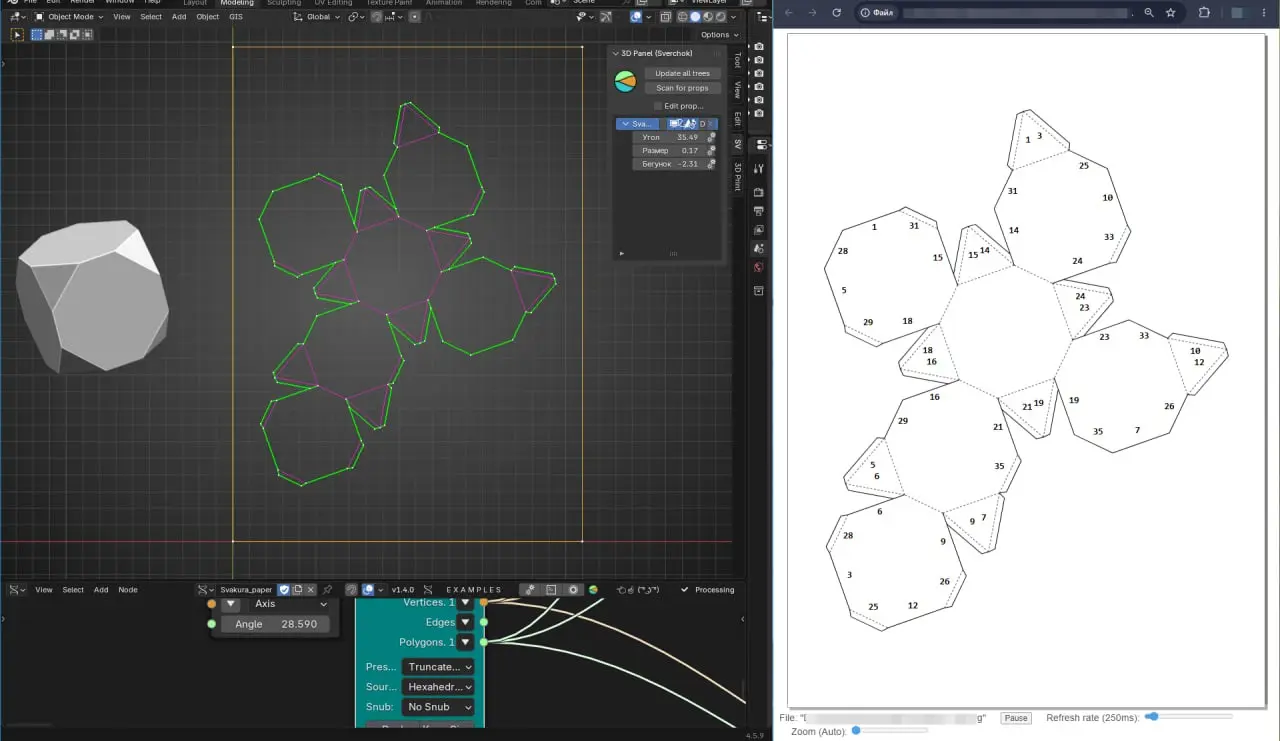This screenshot has width=1280, height=741.
Task: Toggle proportional editing in viewport header
Action: point(415,17)
